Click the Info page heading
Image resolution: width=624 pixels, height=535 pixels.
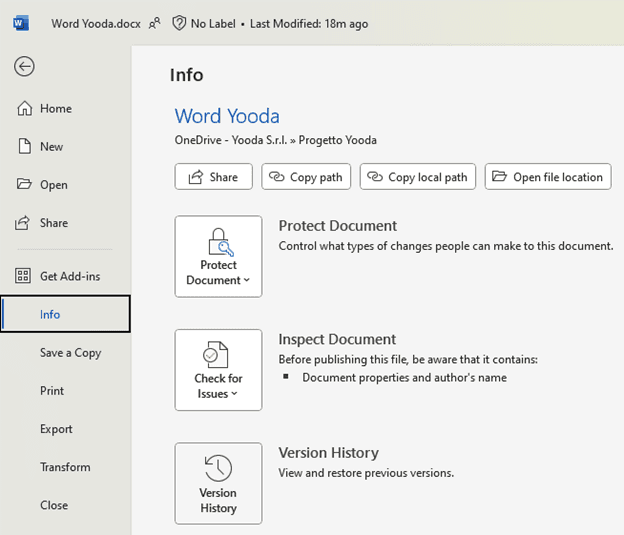pos(186,75)
